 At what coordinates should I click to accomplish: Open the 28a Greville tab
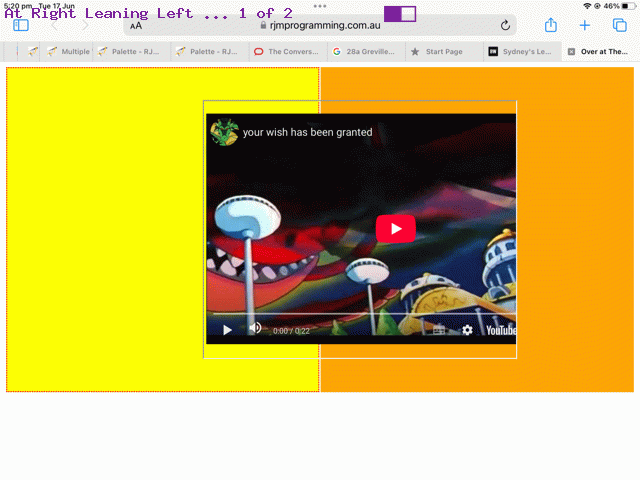pyautogui.click(x=365, y=51)
